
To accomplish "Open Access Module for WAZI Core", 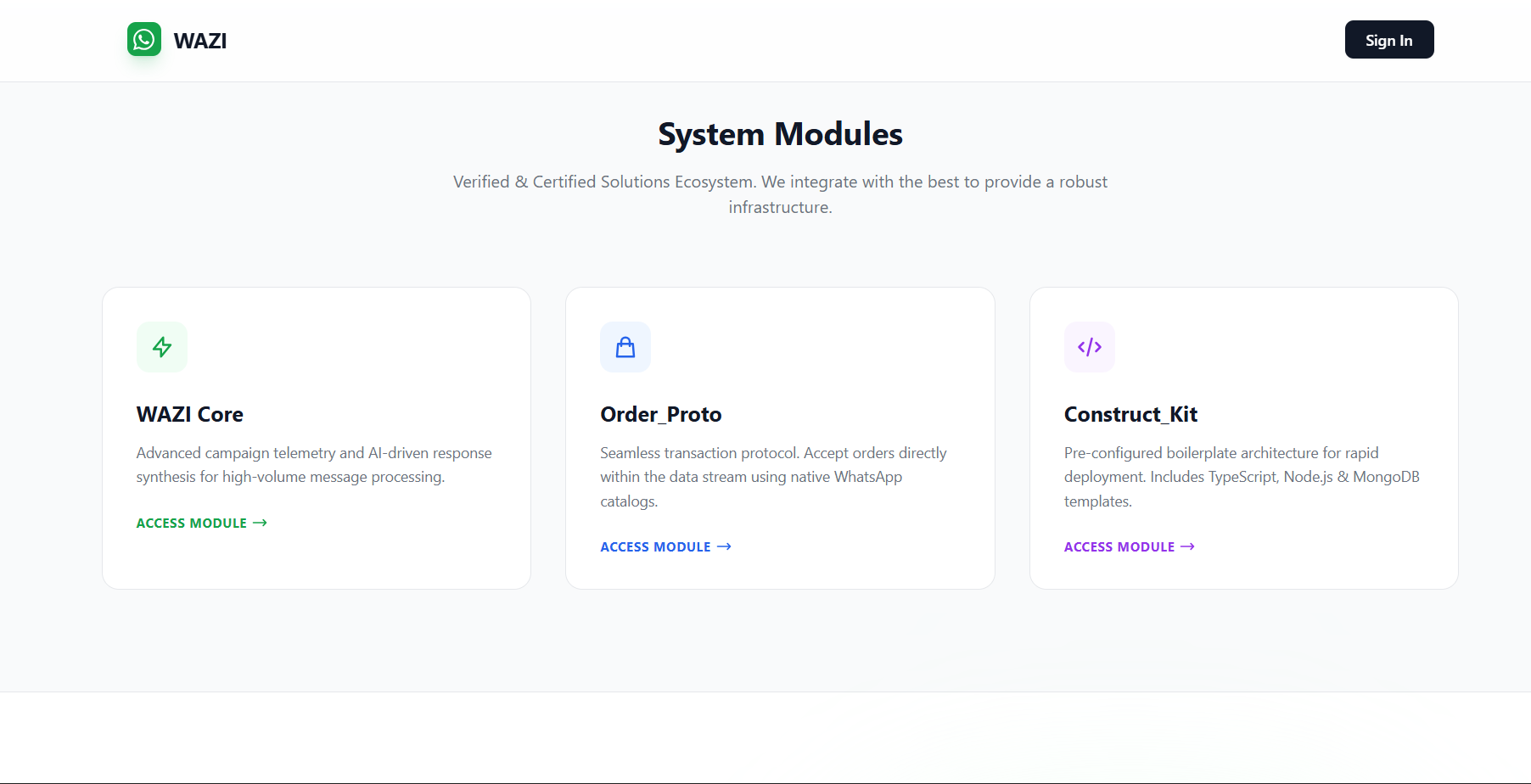I will pos(191,523).
